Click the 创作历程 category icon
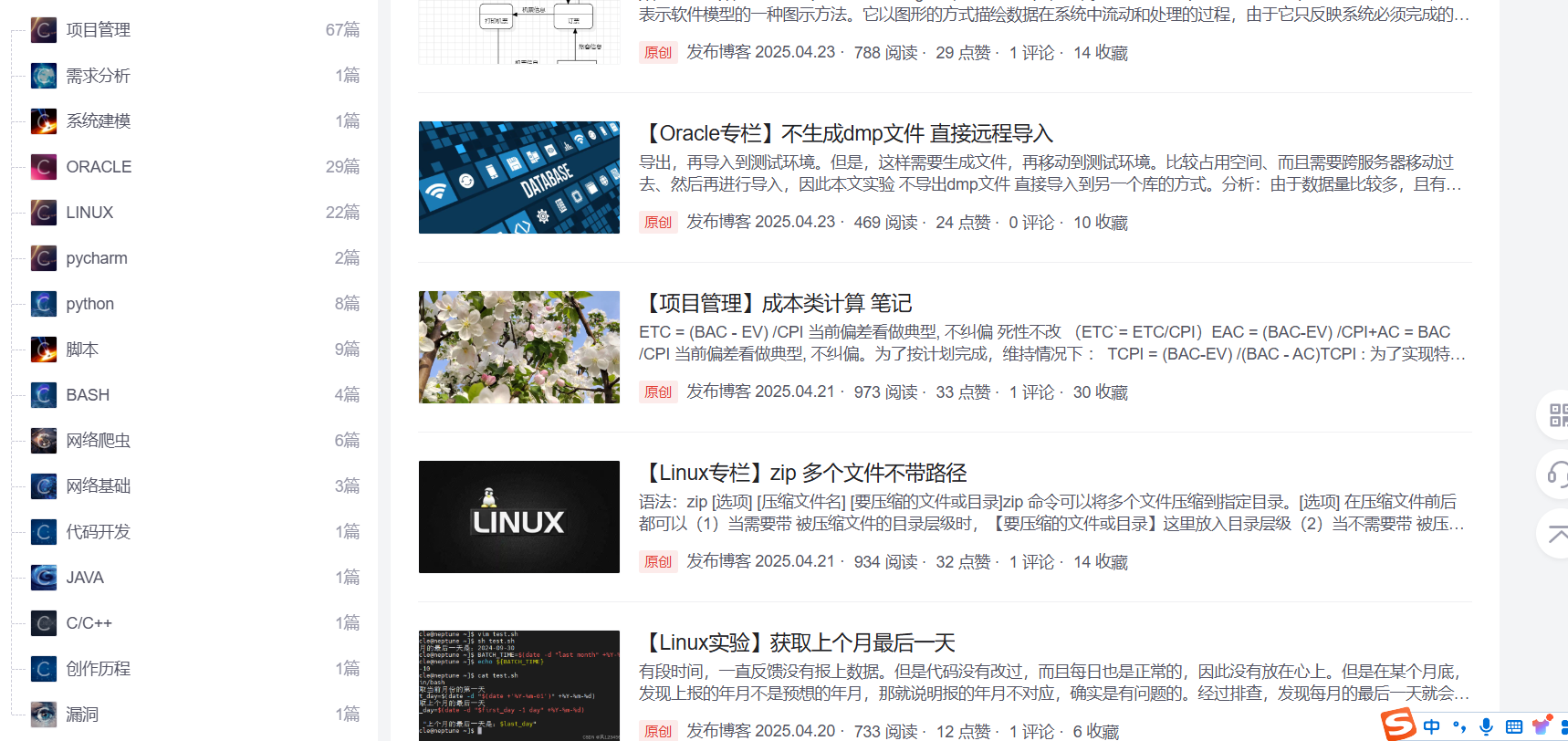This screenshot has height=741, width=1568. click(44, 669)
